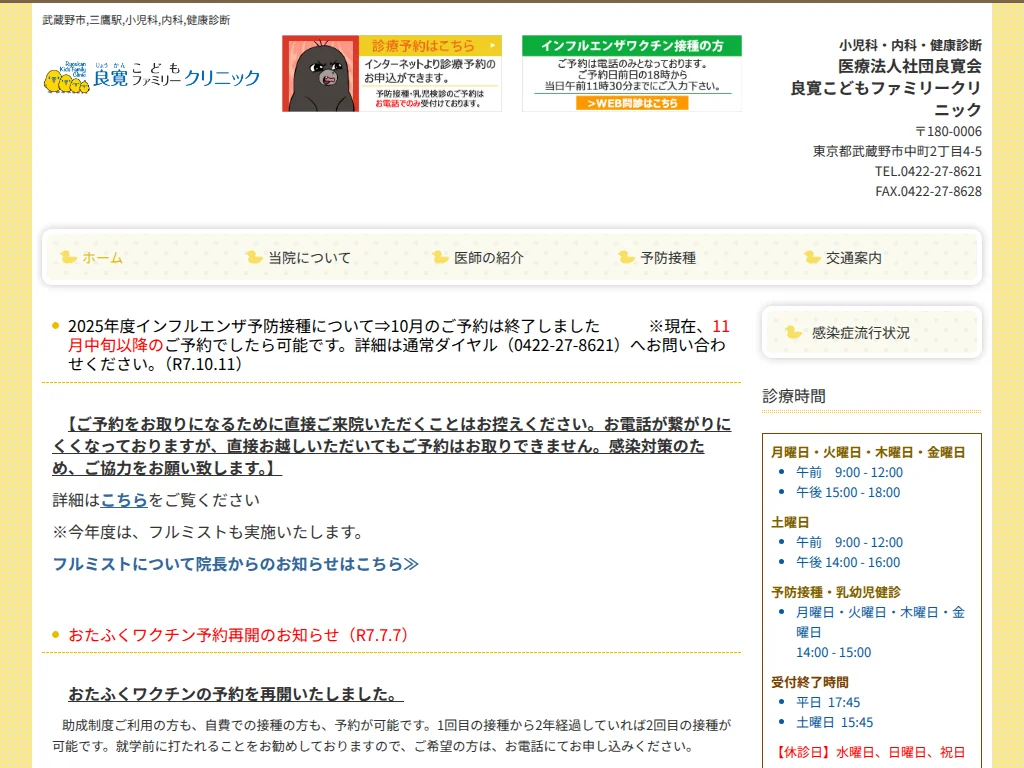The height and width of the screenshot is (768, 1024).
Task: Click duck icon beside 予防接種
Action: 626,257
